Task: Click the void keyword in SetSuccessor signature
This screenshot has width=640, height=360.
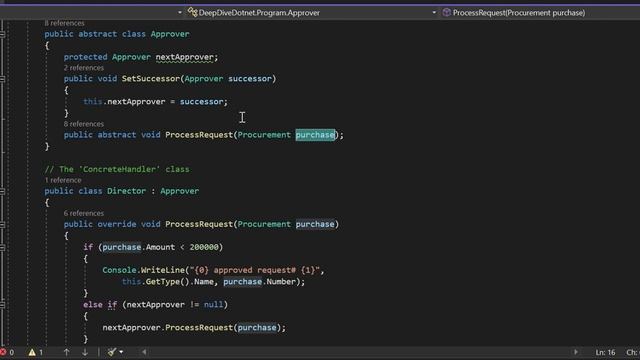Action: point(107,78)
